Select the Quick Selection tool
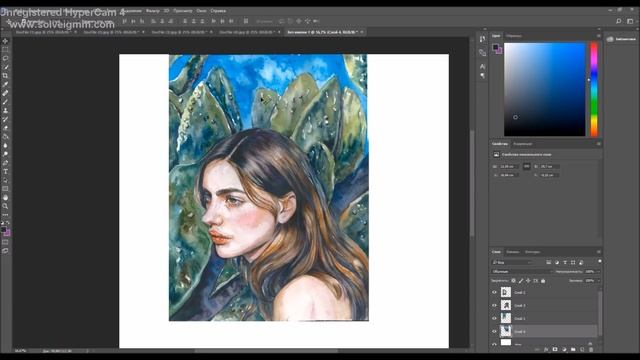Screen dimensions: 640x360 pyautogui.click(x=5, y=67)
